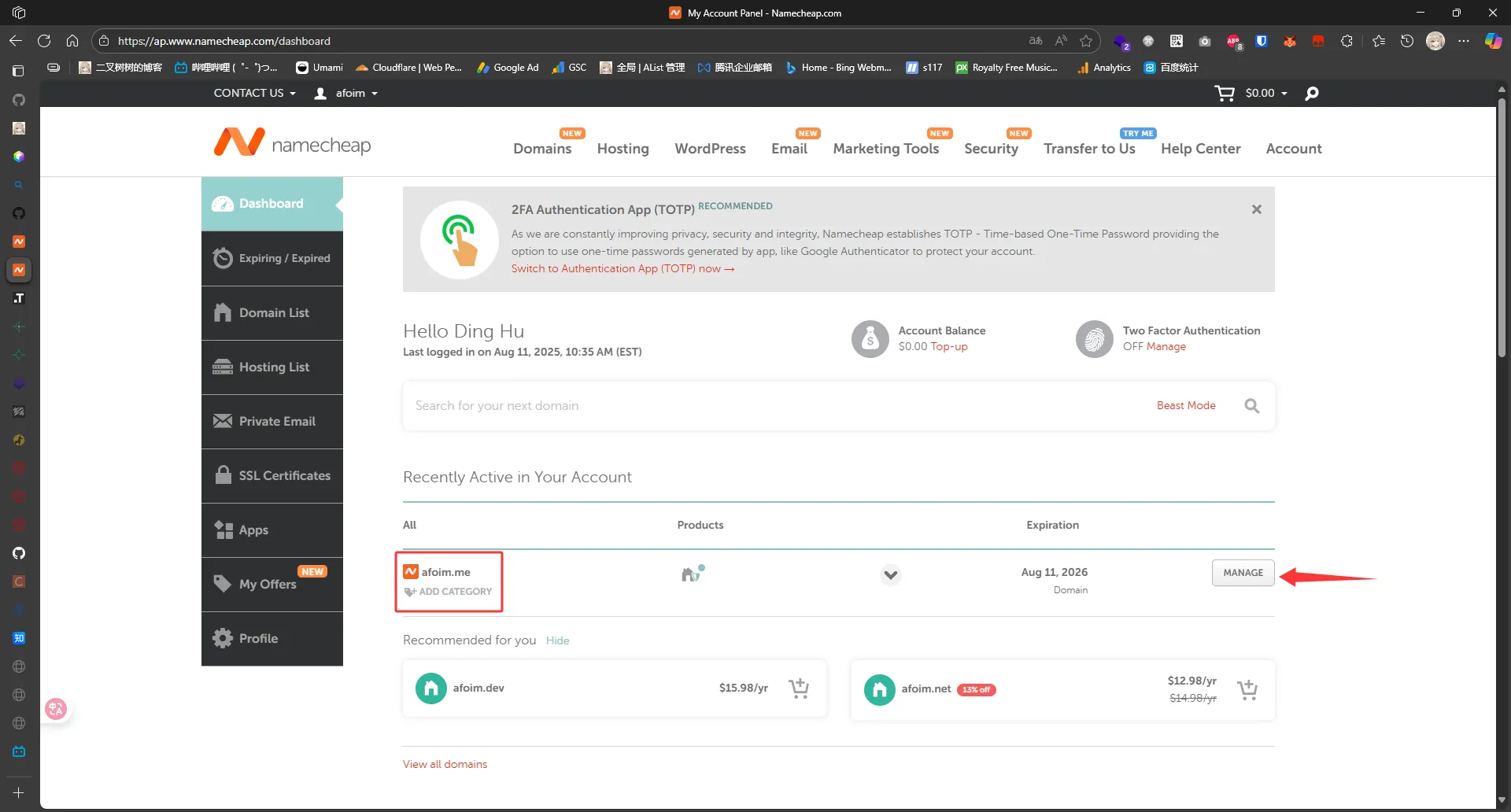Expand the $0.00 cart dropdown

(x=1266, y=93)
